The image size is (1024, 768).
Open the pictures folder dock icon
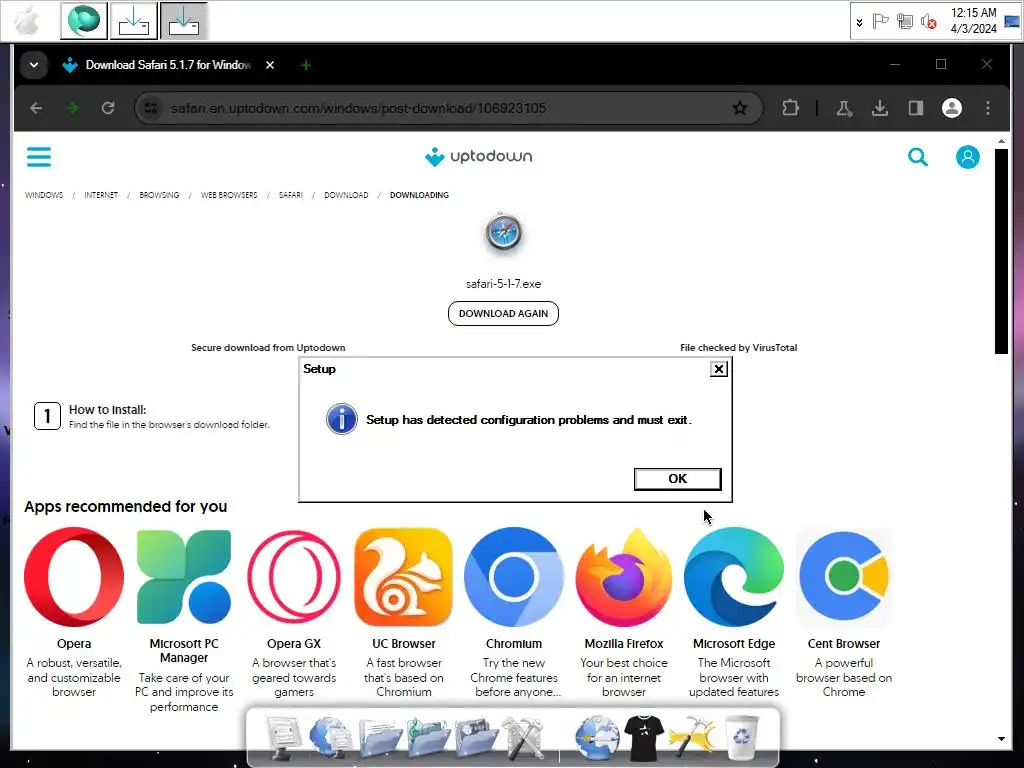click(476, 737)
